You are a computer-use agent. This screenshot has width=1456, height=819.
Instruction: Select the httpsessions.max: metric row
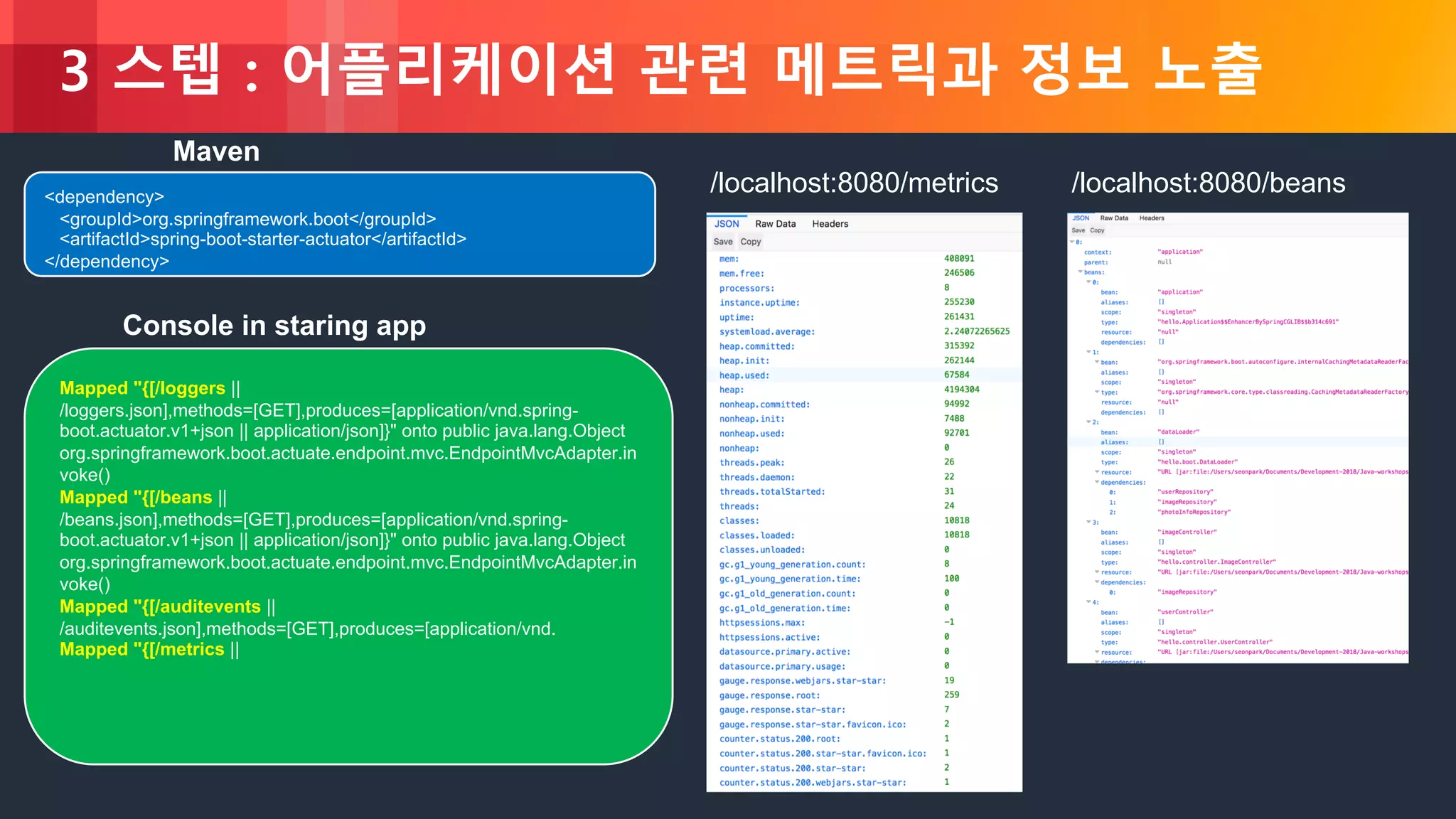tap(864, 622)
